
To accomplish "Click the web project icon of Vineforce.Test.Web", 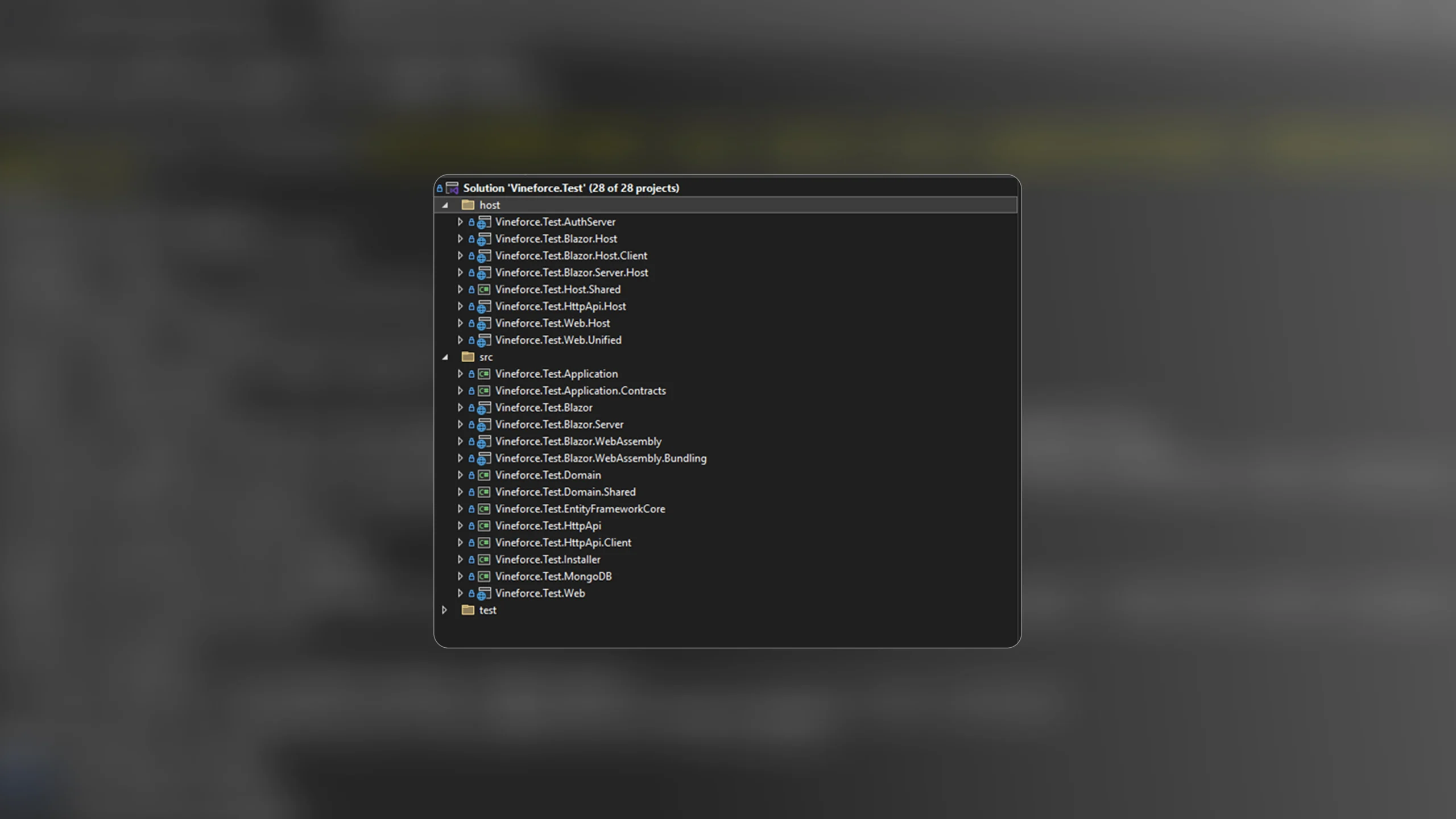I will (484, 594).
